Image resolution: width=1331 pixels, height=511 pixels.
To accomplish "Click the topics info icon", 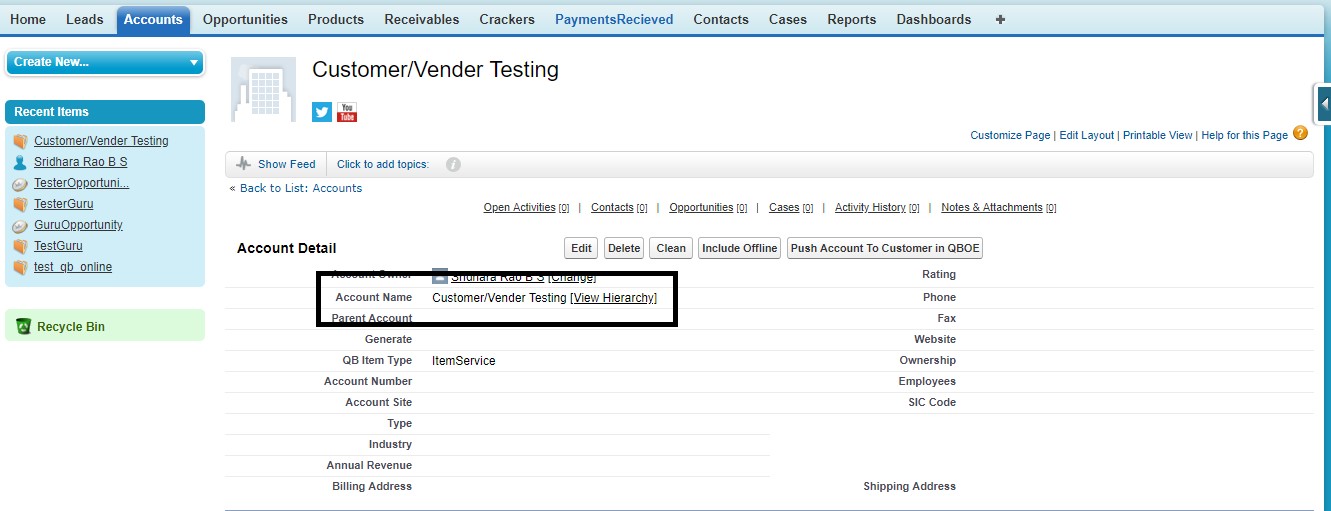I will [x=453, y=164].
